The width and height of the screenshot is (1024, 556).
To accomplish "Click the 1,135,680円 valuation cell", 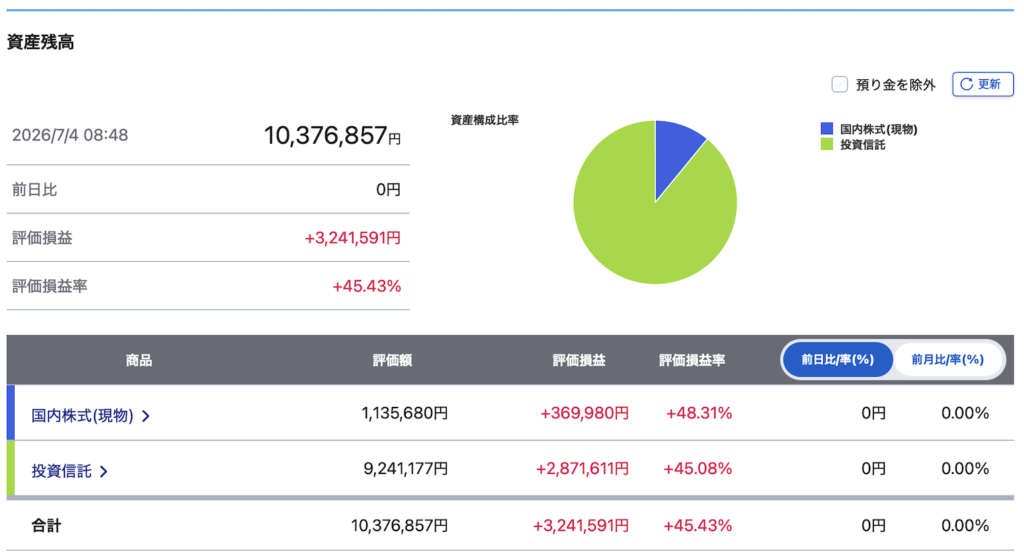I will (x=405, y=413).
